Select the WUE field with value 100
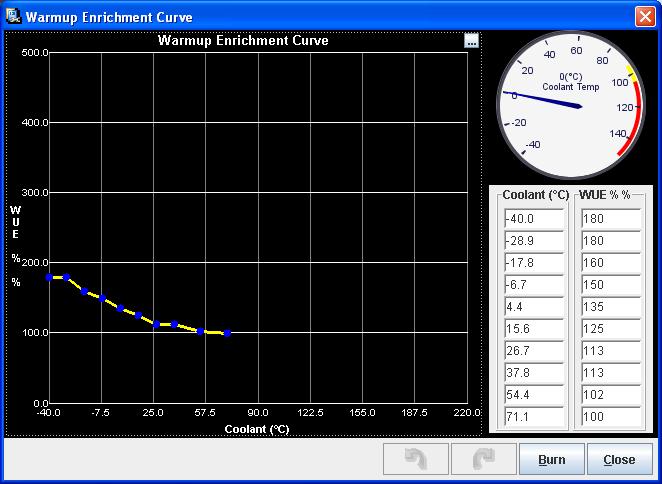The image size is (662, 484). tap(611, 417)
